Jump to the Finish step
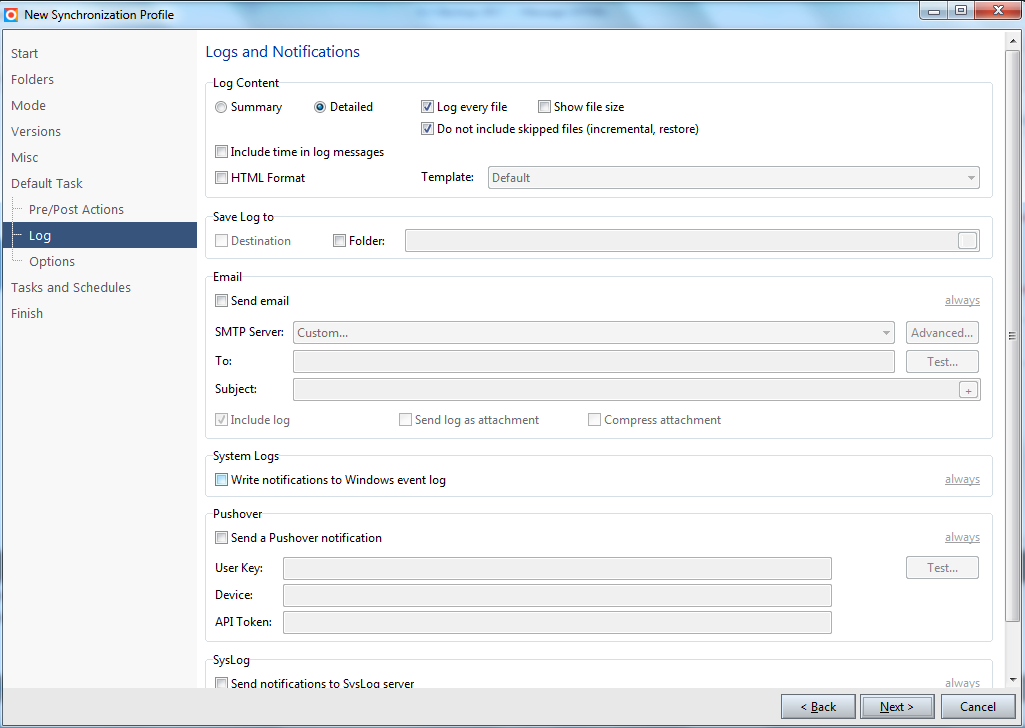The image size is (1025, 728). click(x=27, y=314)
